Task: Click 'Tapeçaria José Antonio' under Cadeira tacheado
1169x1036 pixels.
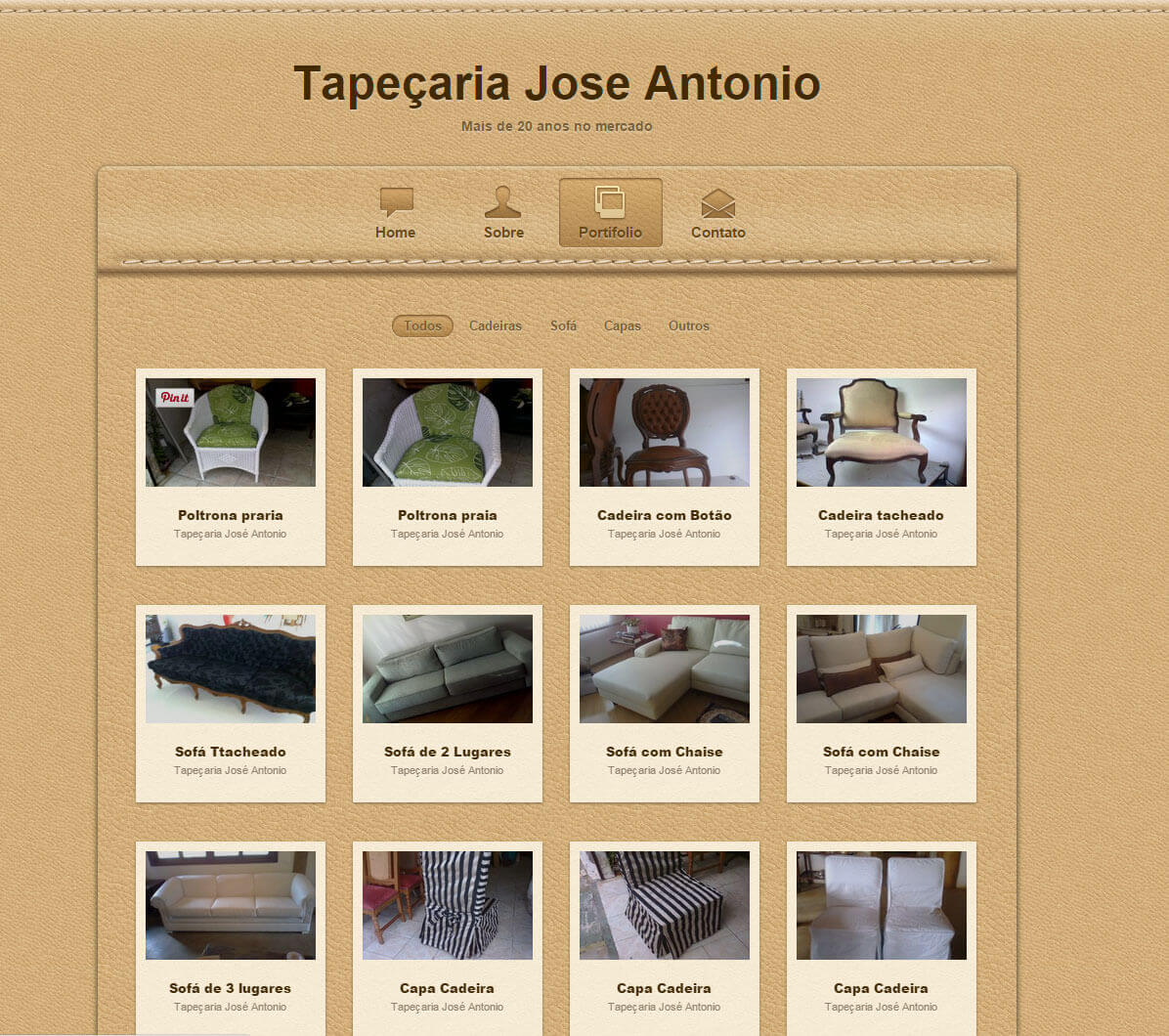Action: click(x=882, y=534)
